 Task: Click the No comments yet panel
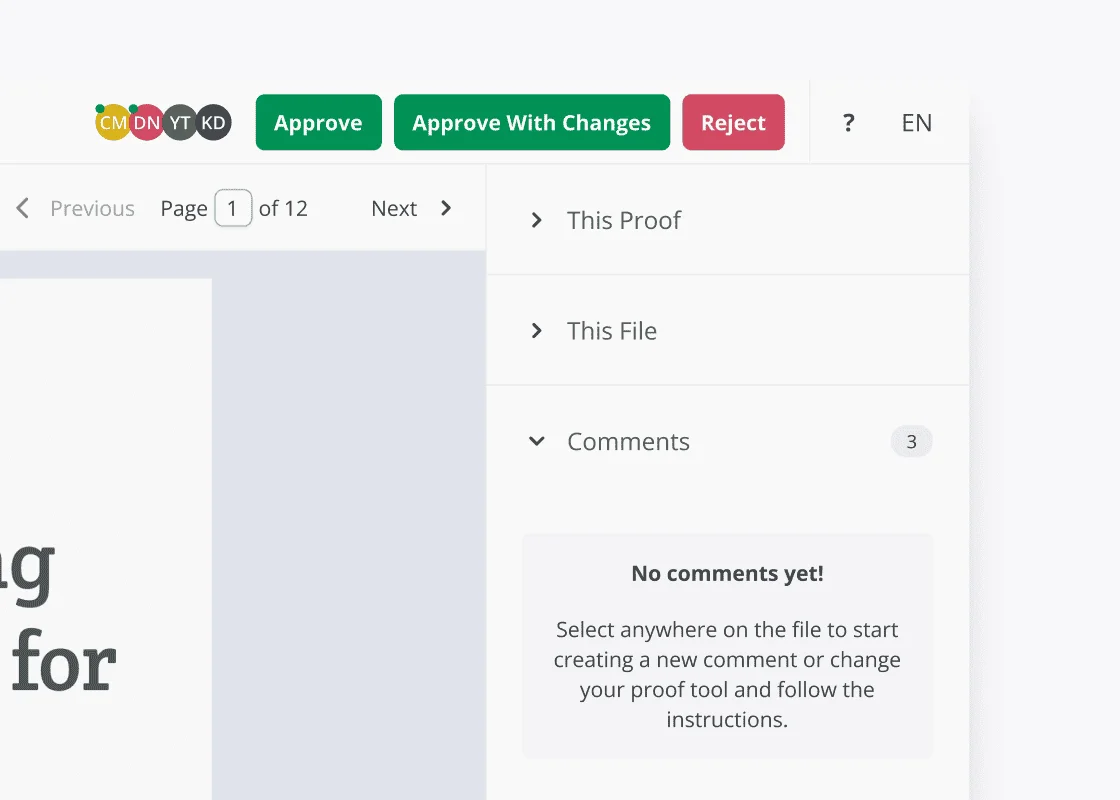(x=727, y=645)
